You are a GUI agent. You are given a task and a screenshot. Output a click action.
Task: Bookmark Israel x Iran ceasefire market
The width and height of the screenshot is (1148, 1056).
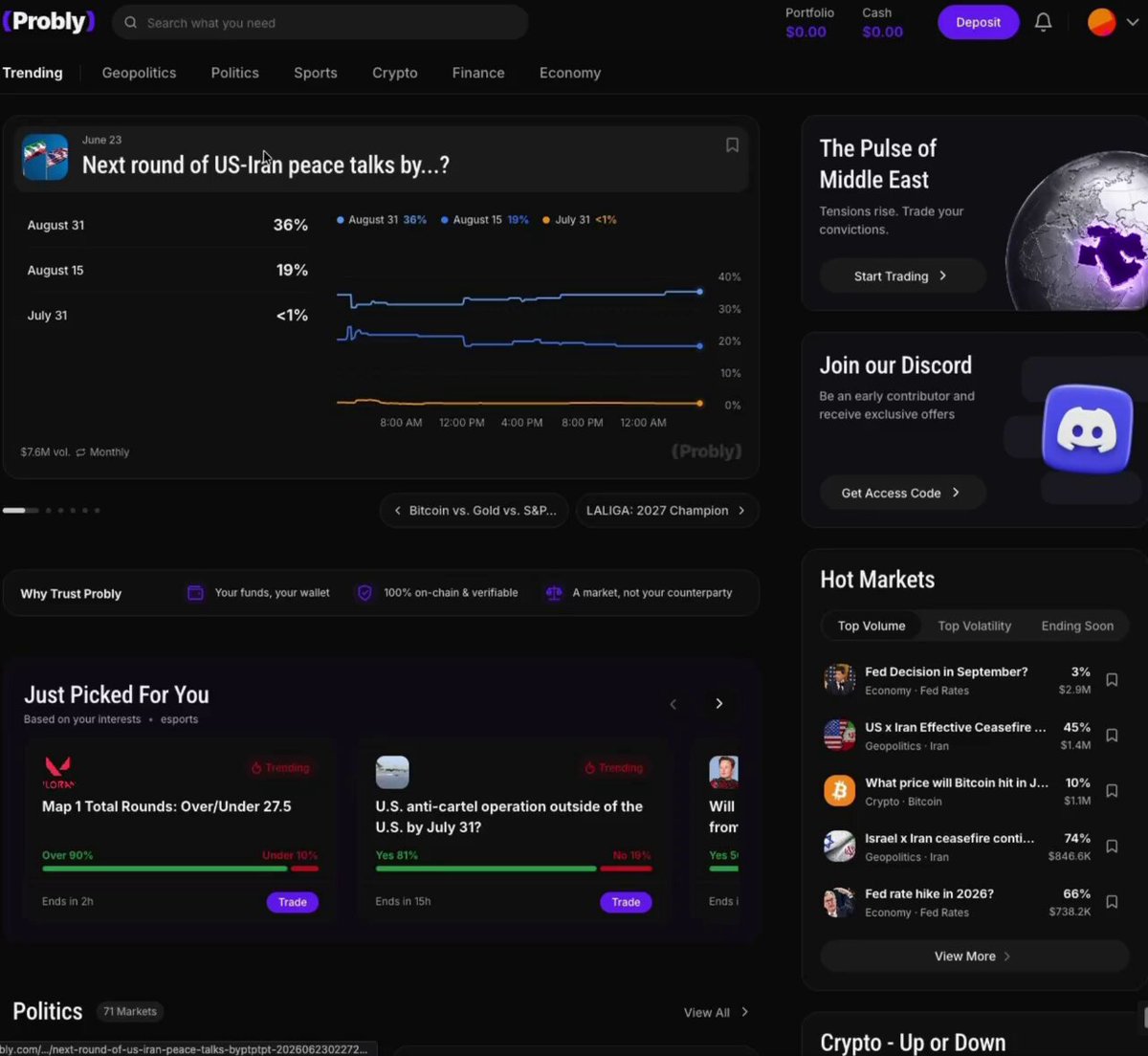tap(1112, 847)
